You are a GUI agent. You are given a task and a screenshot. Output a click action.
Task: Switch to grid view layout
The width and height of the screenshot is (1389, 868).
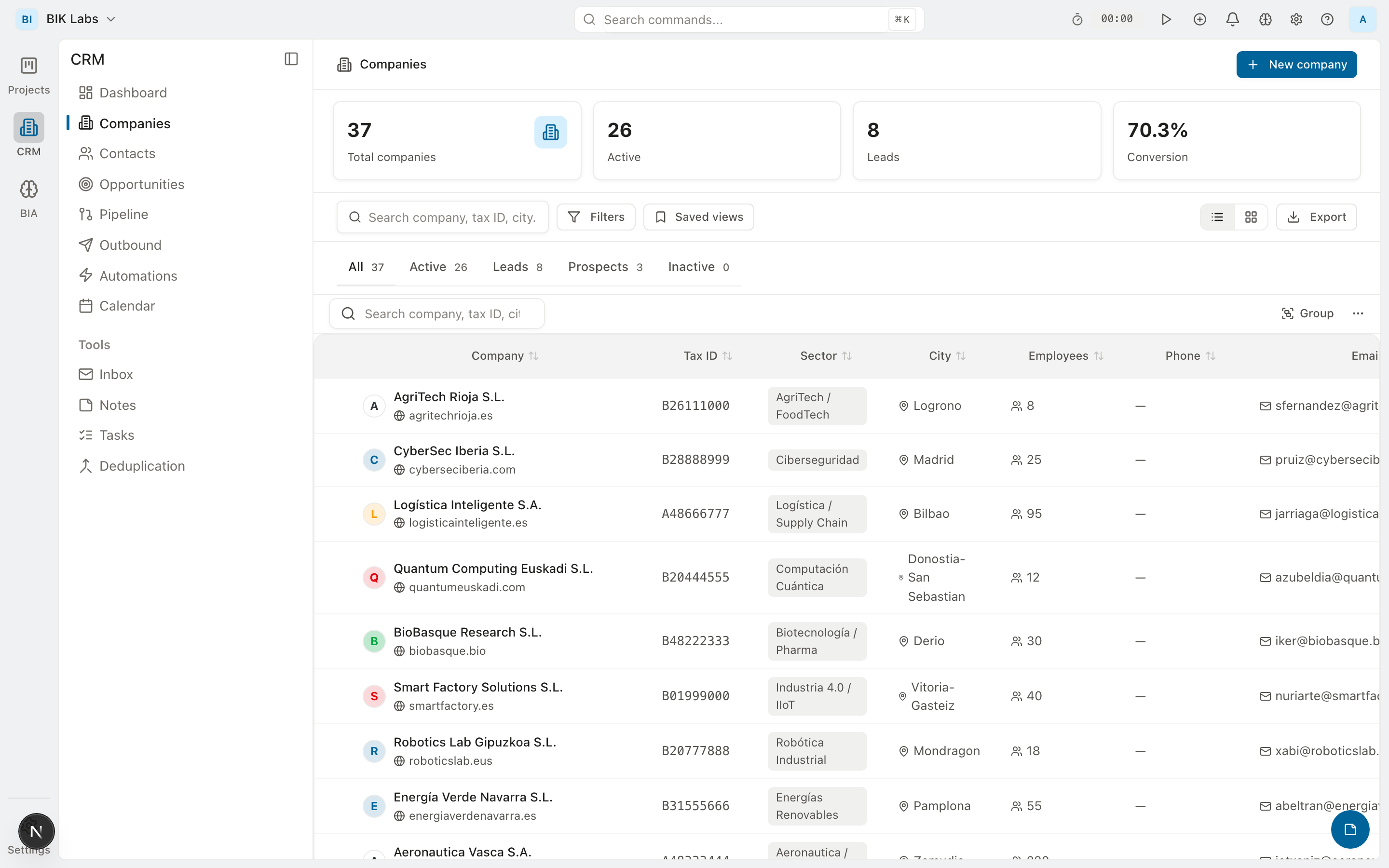[1251, 217]
